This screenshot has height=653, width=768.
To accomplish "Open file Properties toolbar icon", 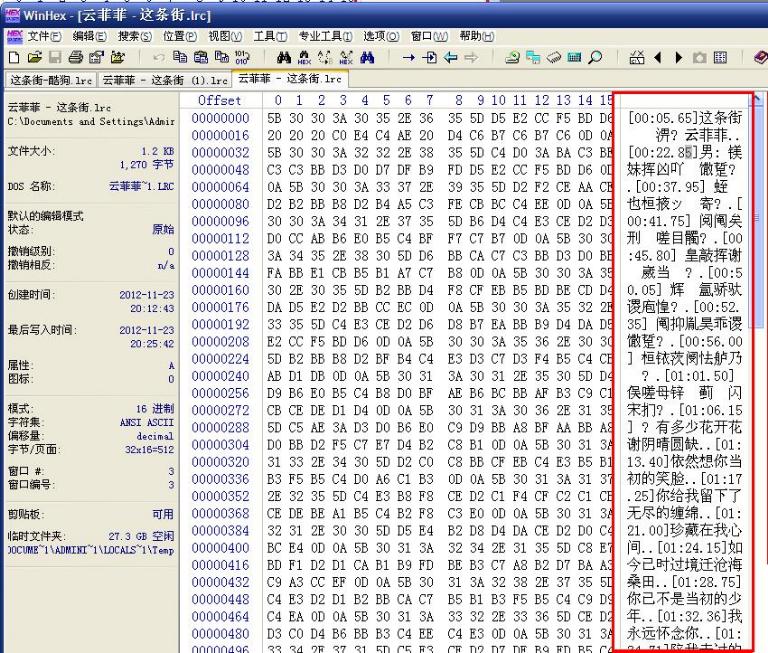I will click(96, 58).
